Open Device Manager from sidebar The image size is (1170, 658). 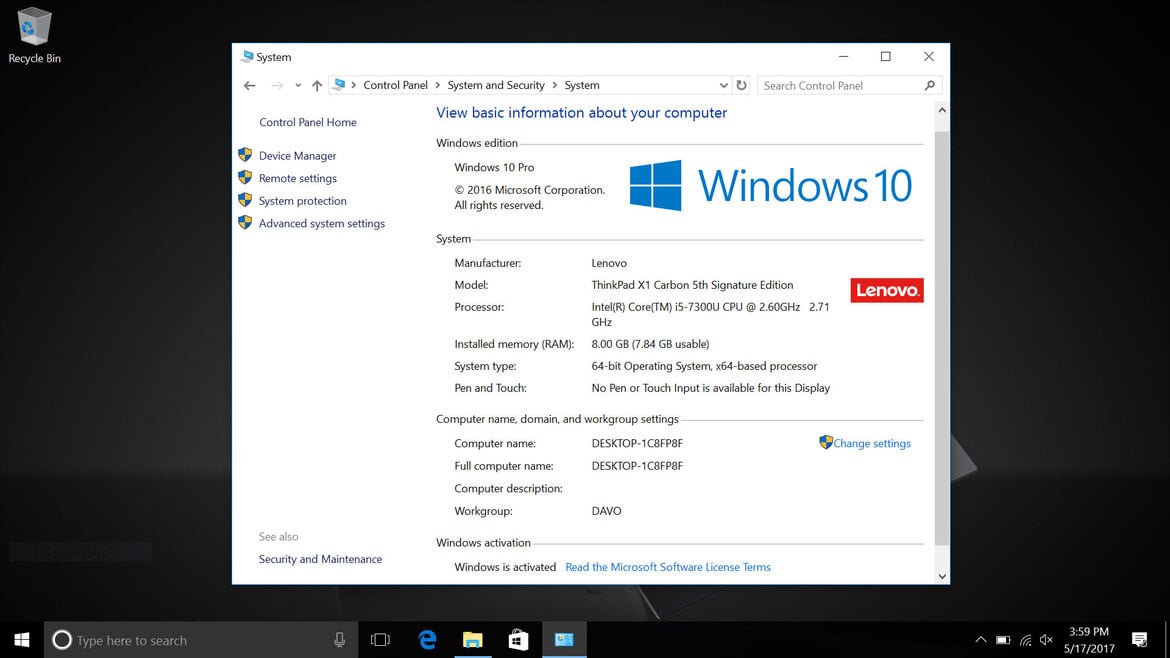tap(297, 156)
